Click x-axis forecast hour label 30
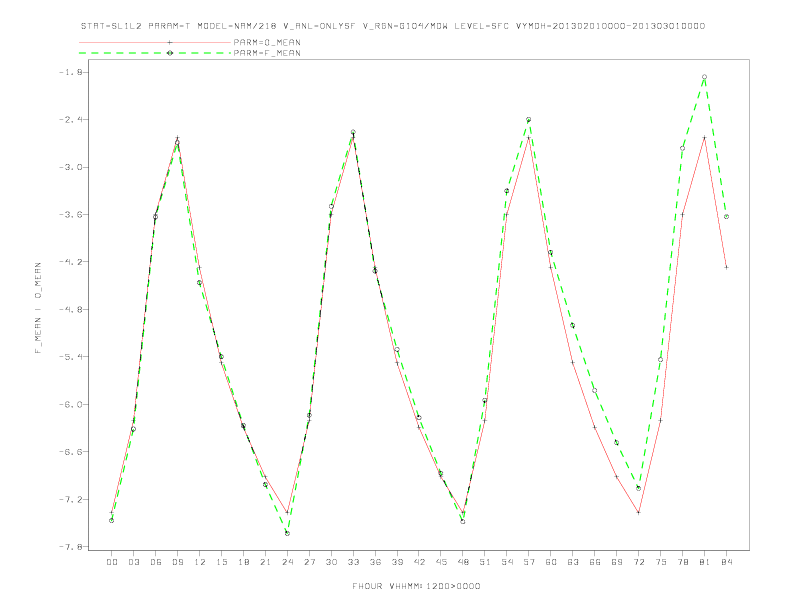The image size is (792, 612). [x=331, y=562]
